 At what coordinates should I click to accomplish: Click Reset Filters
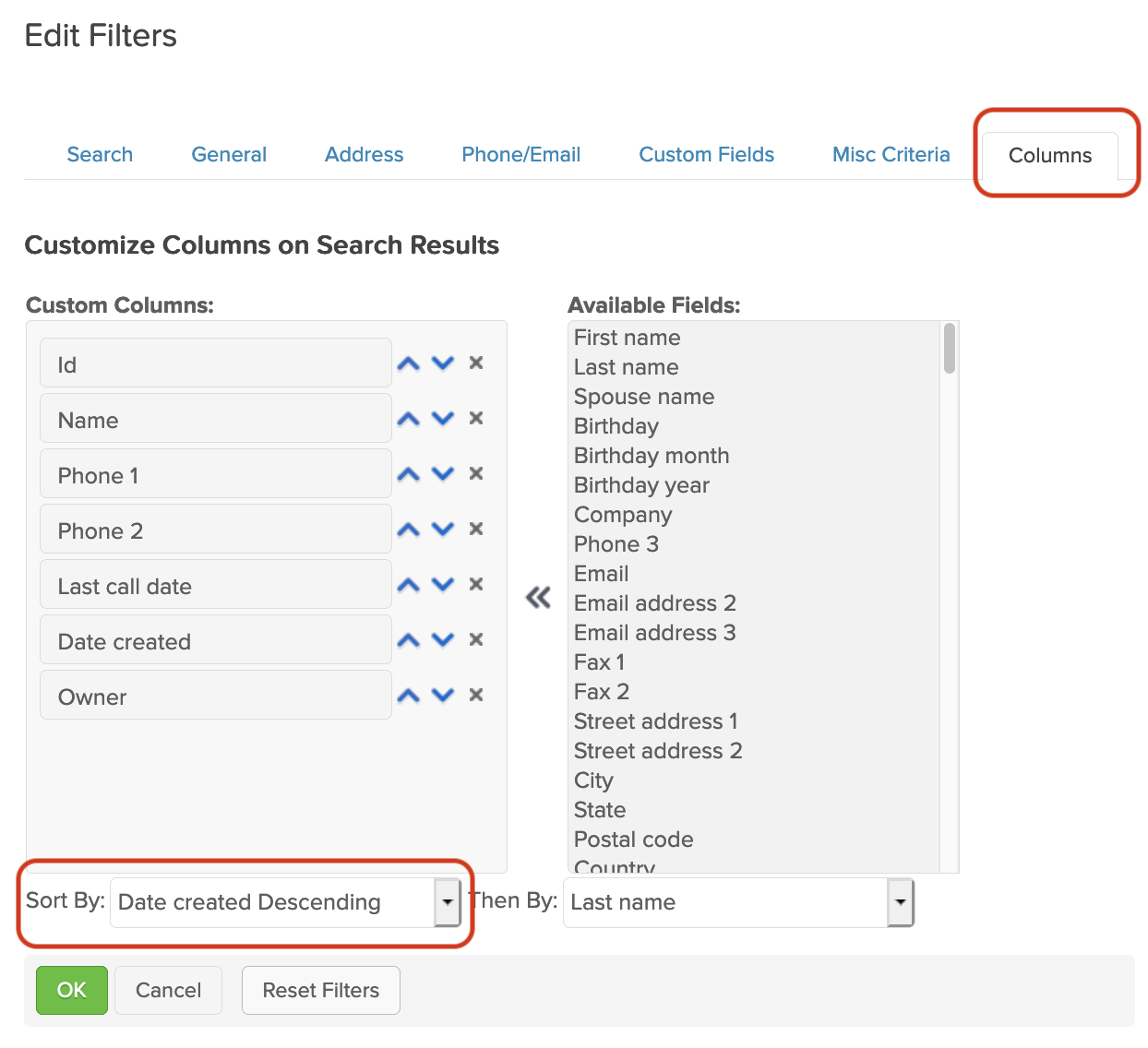pos(320,990)
